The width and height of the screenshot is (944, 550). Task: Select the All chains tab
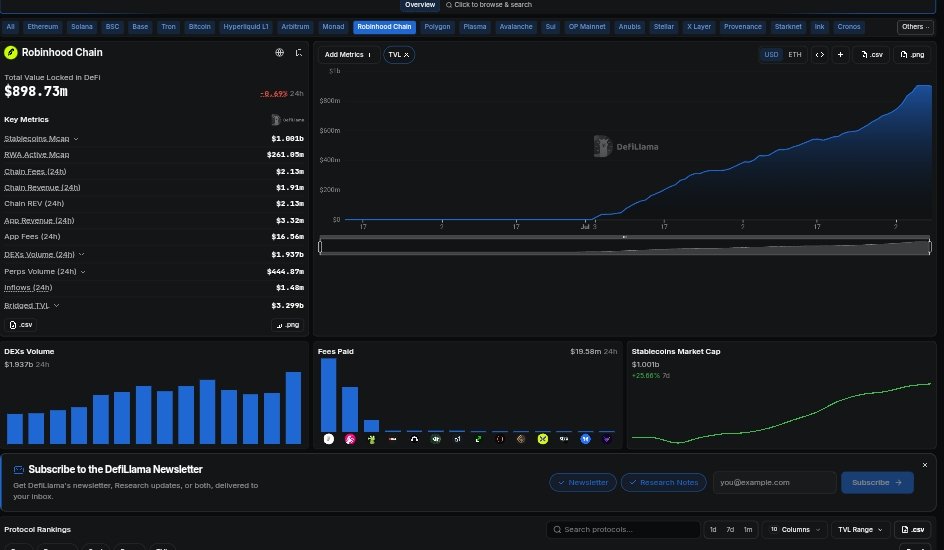(x=10, y=27)
